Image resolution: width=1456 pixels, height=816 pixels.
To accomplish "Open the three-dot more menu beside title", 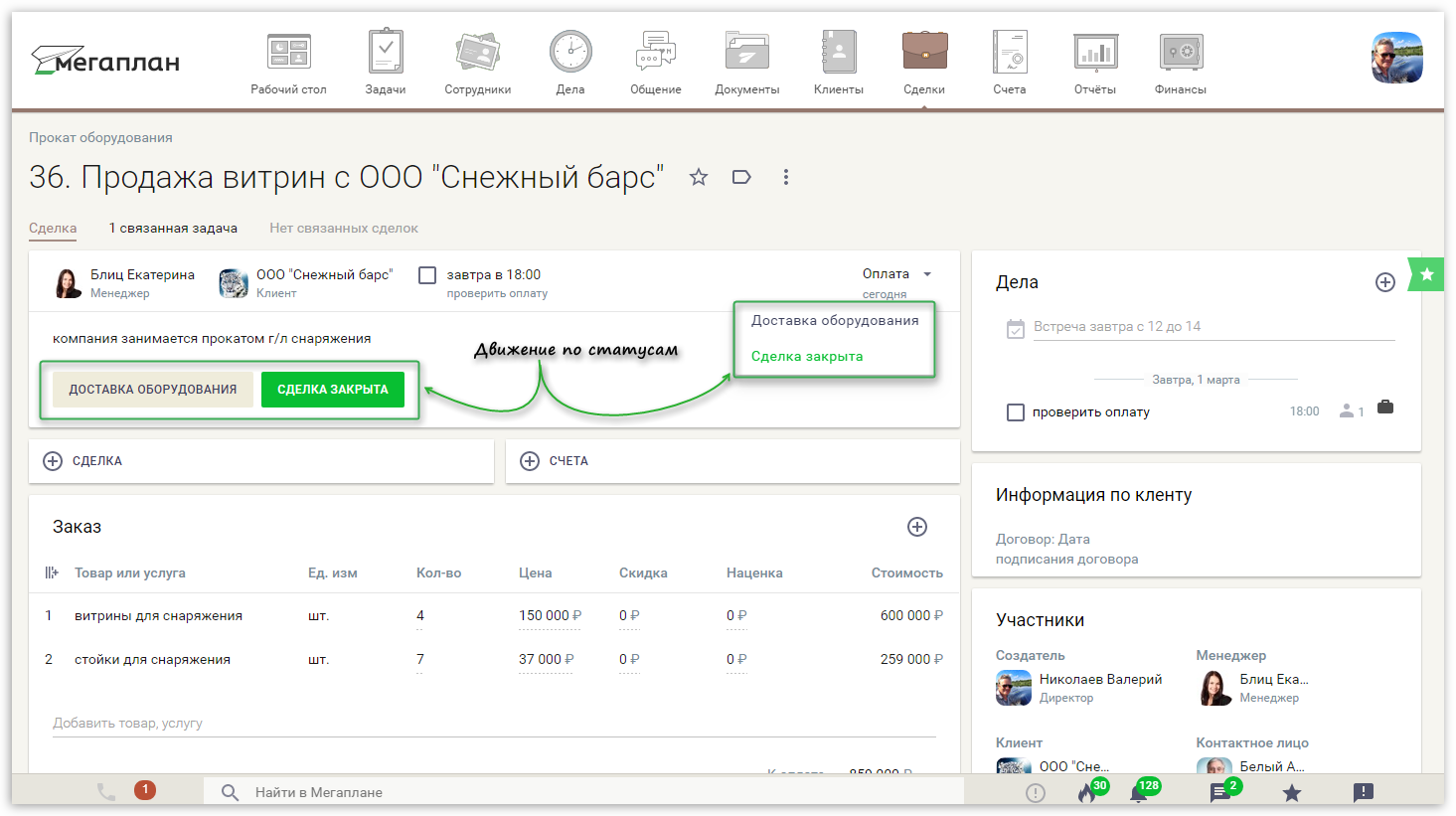I will coord(785,177).
